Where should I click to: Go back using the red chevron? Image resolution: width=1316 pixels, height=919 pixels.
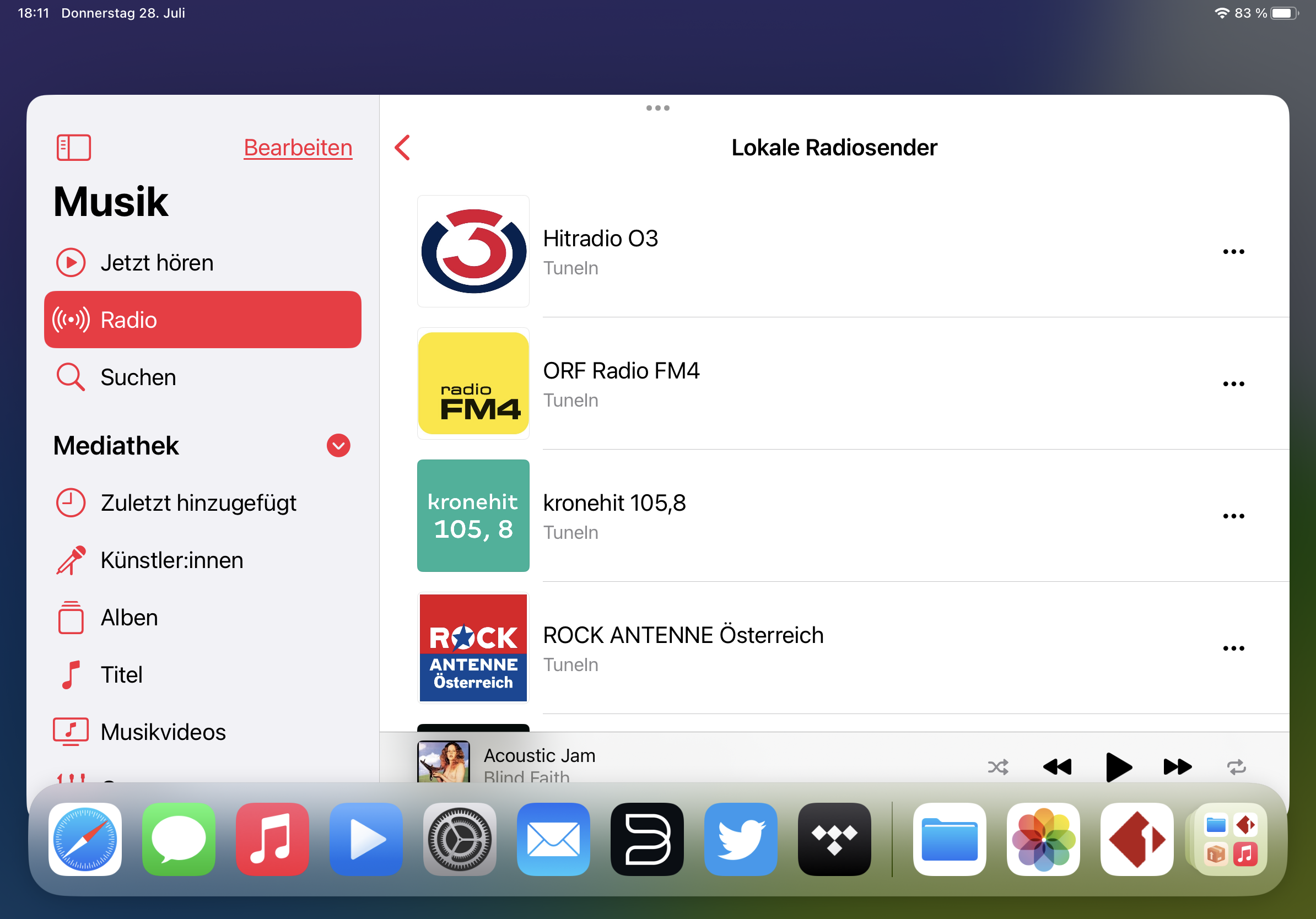pos(402,148)
